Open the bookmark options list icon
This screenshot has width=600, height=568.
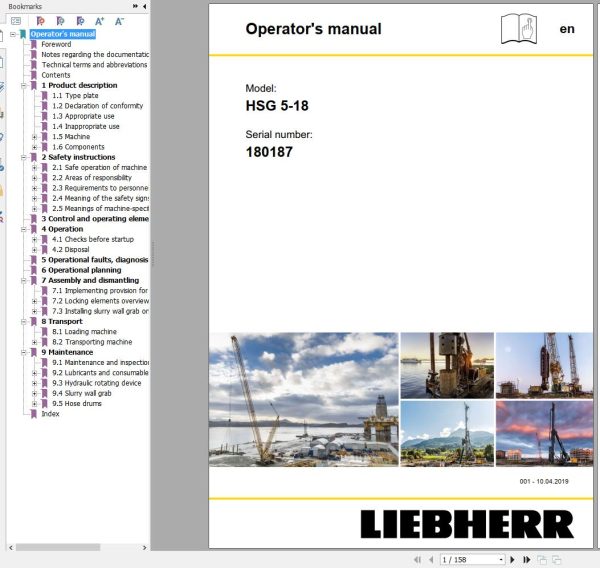(x=16, y=21)
